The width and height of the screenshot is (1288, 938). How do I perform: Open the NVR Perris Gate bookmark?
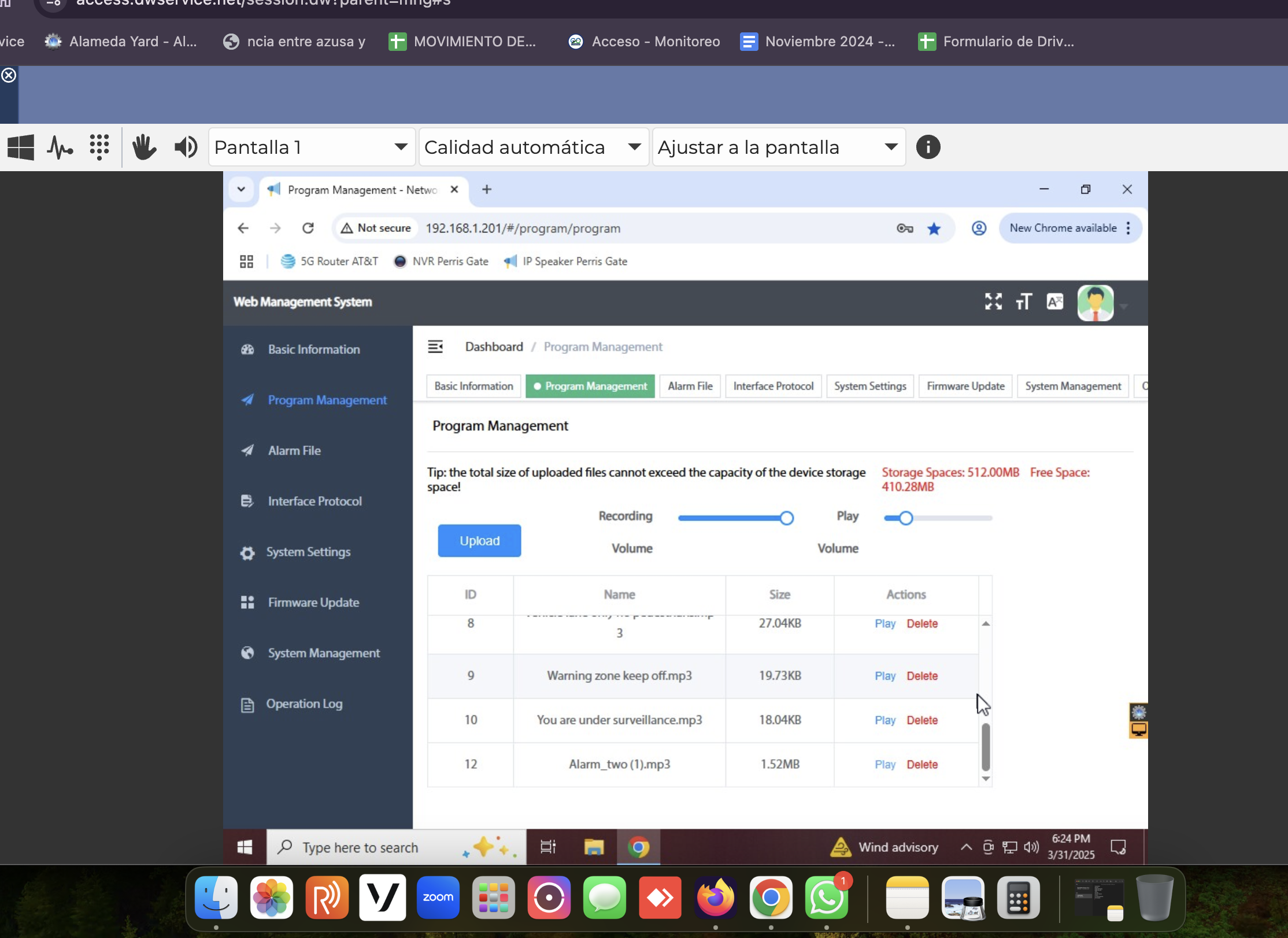click(441, 261)
